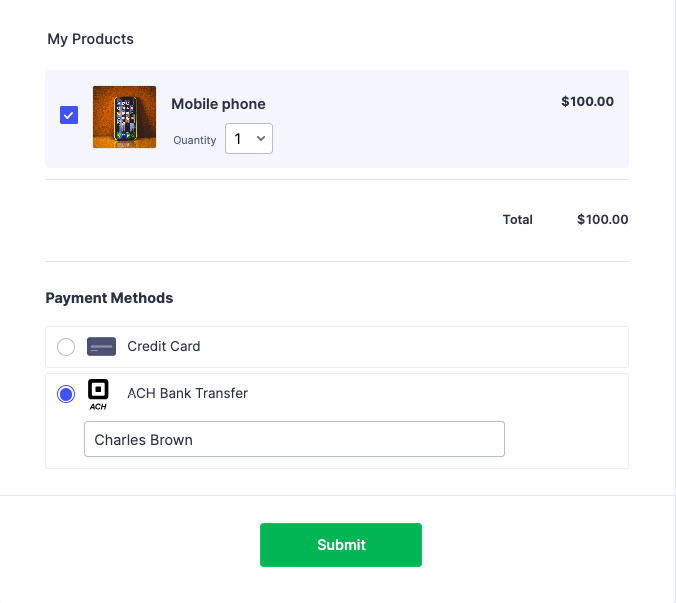The height and width of the screenshot is (603, 676).
Task: Click the Credit Card label text
Action: tap(164, 347)
